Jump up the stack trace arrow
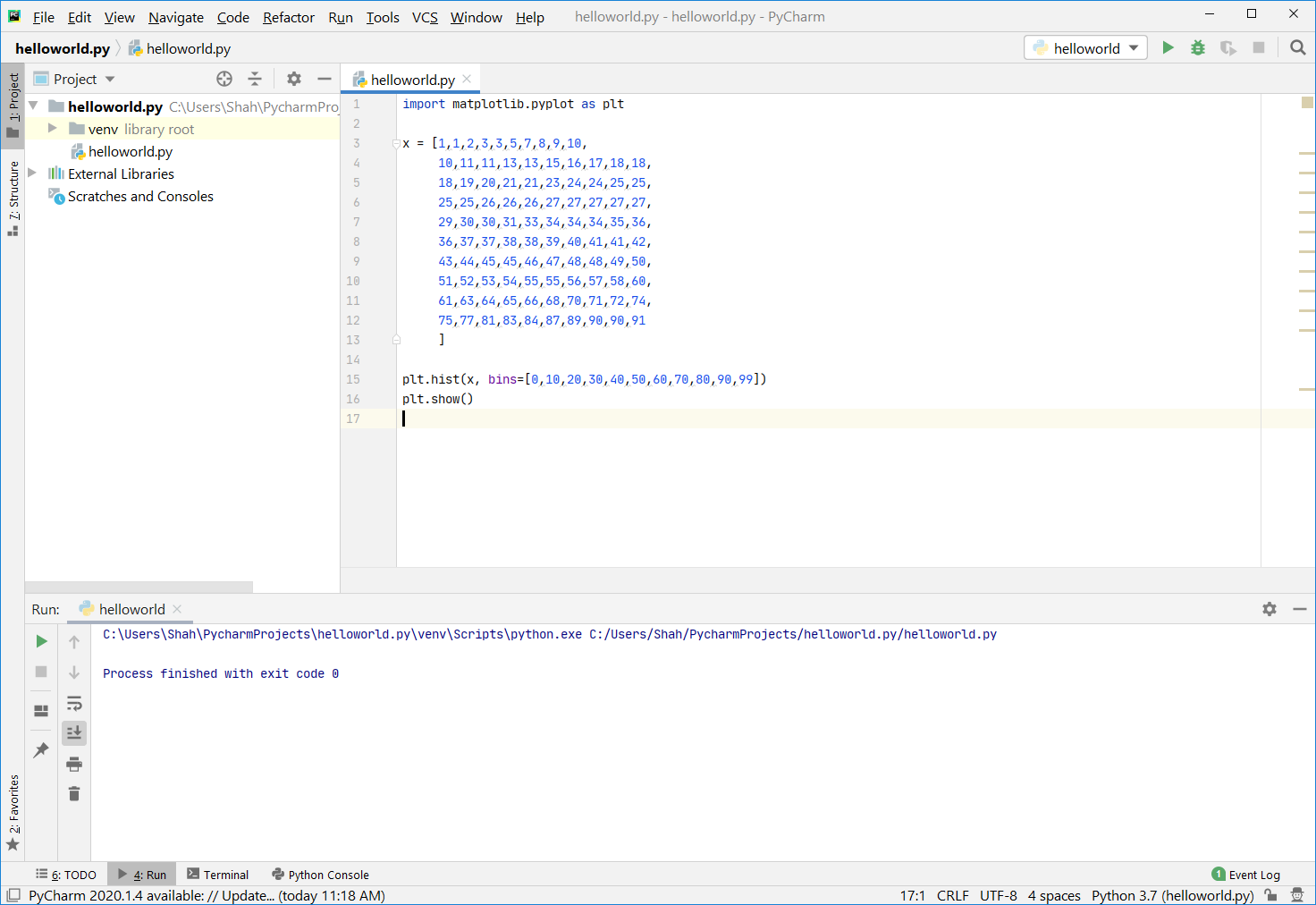 click(x=74, y=641)
